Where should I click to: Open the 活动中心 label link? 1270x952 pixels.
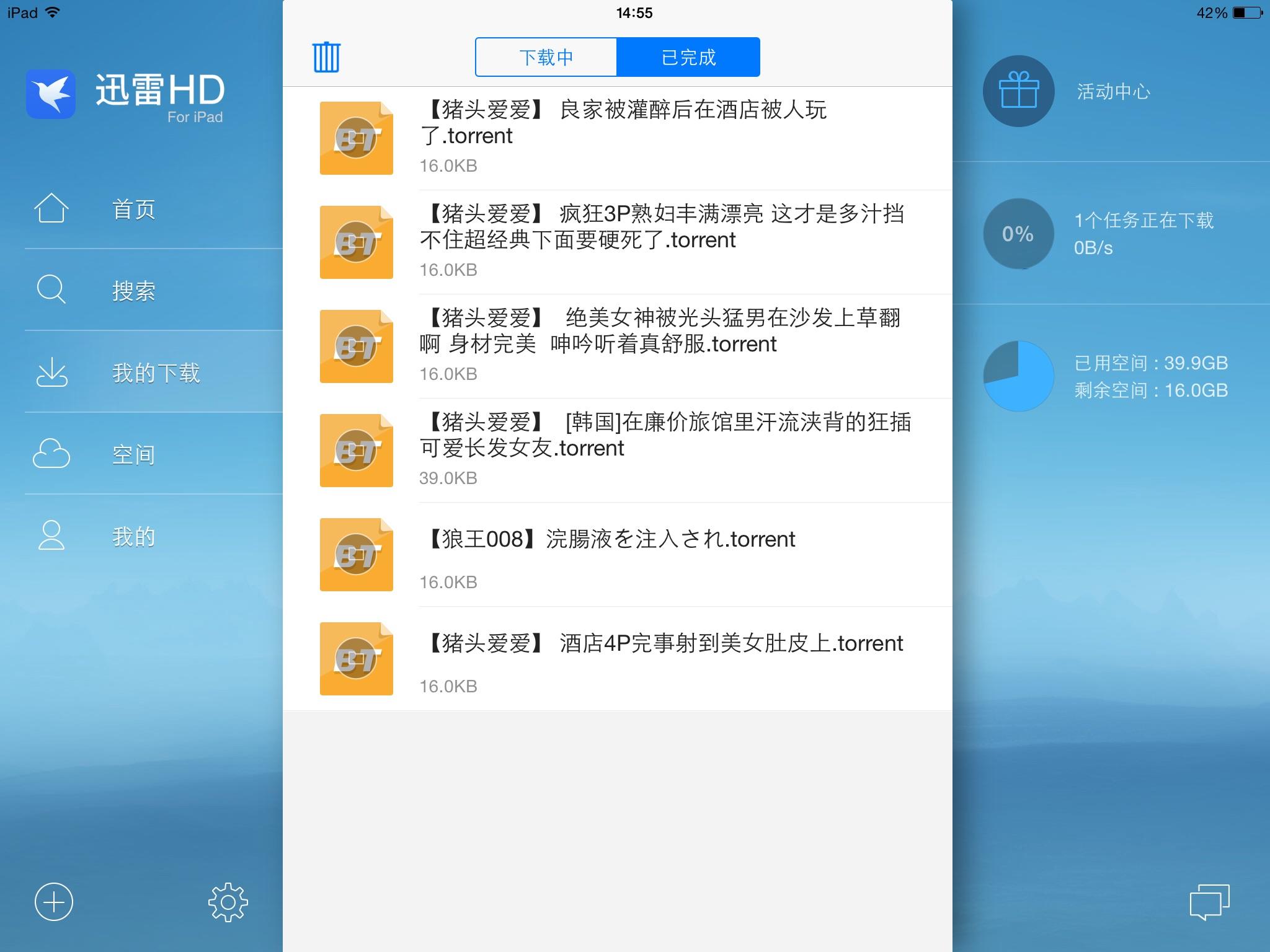tap(1113, 92)
